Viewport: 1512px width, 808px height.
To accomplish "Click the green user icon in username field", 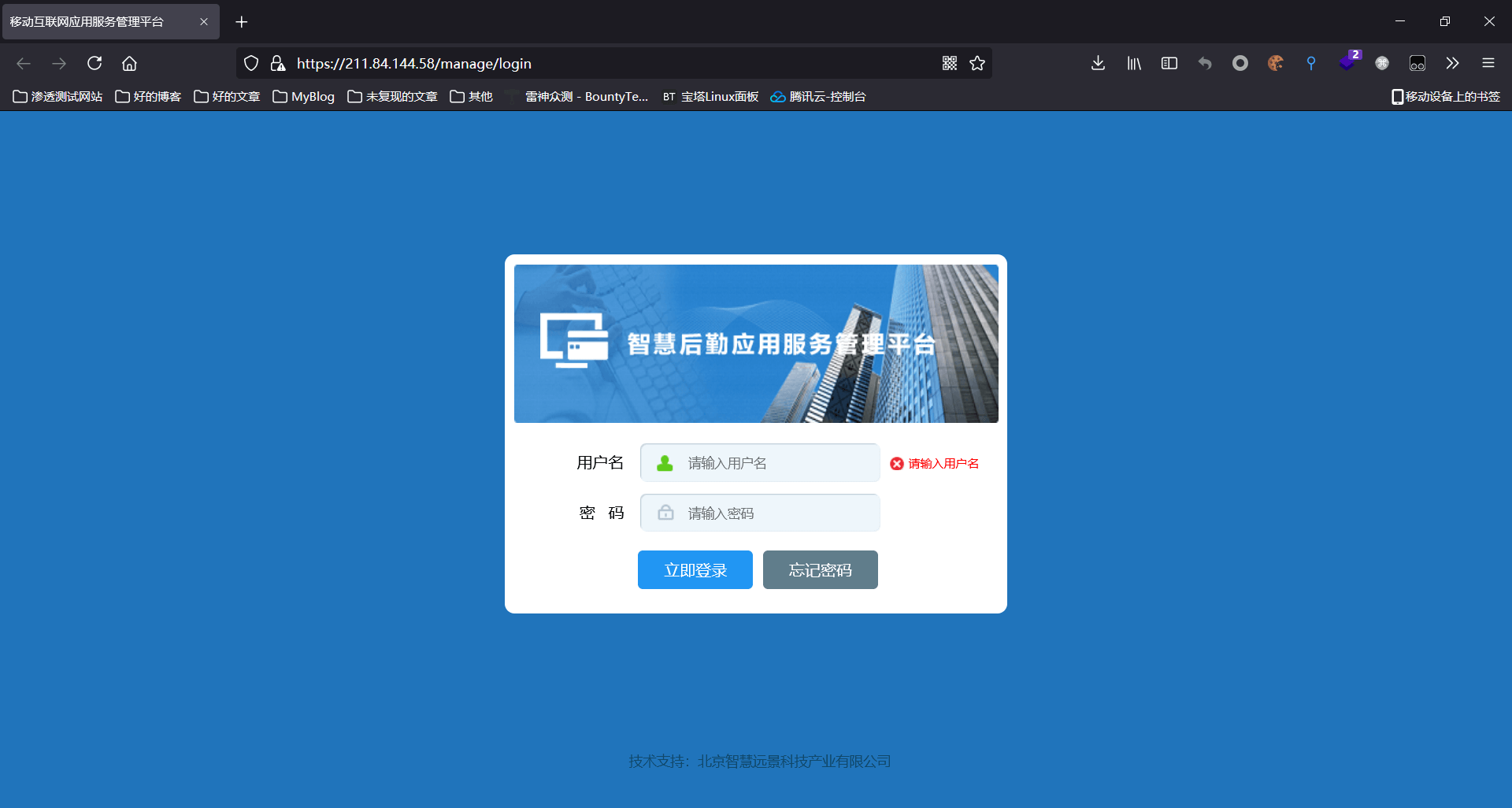I will pos(665,463).
